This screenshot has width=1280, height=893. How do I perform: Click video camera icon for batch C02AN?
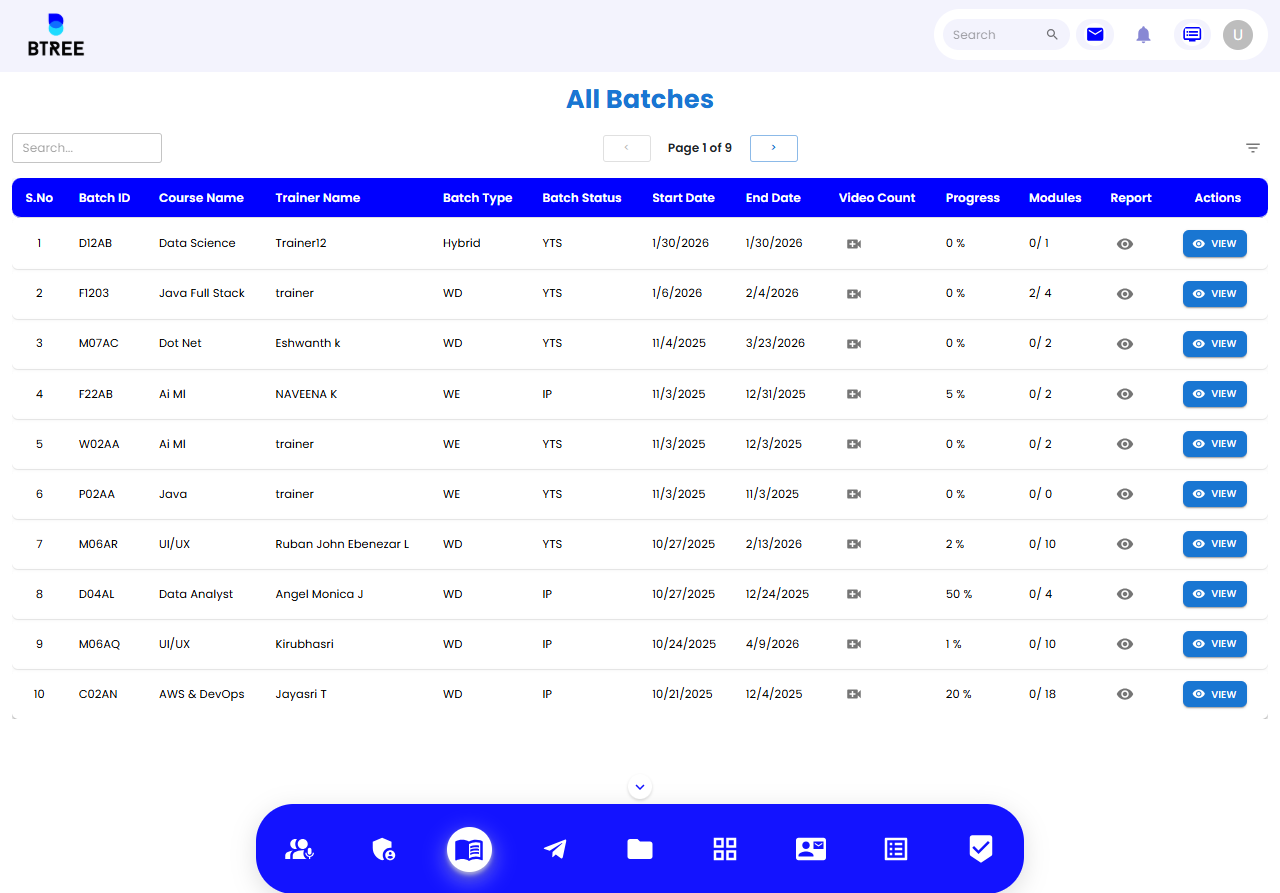pos(853,694)
